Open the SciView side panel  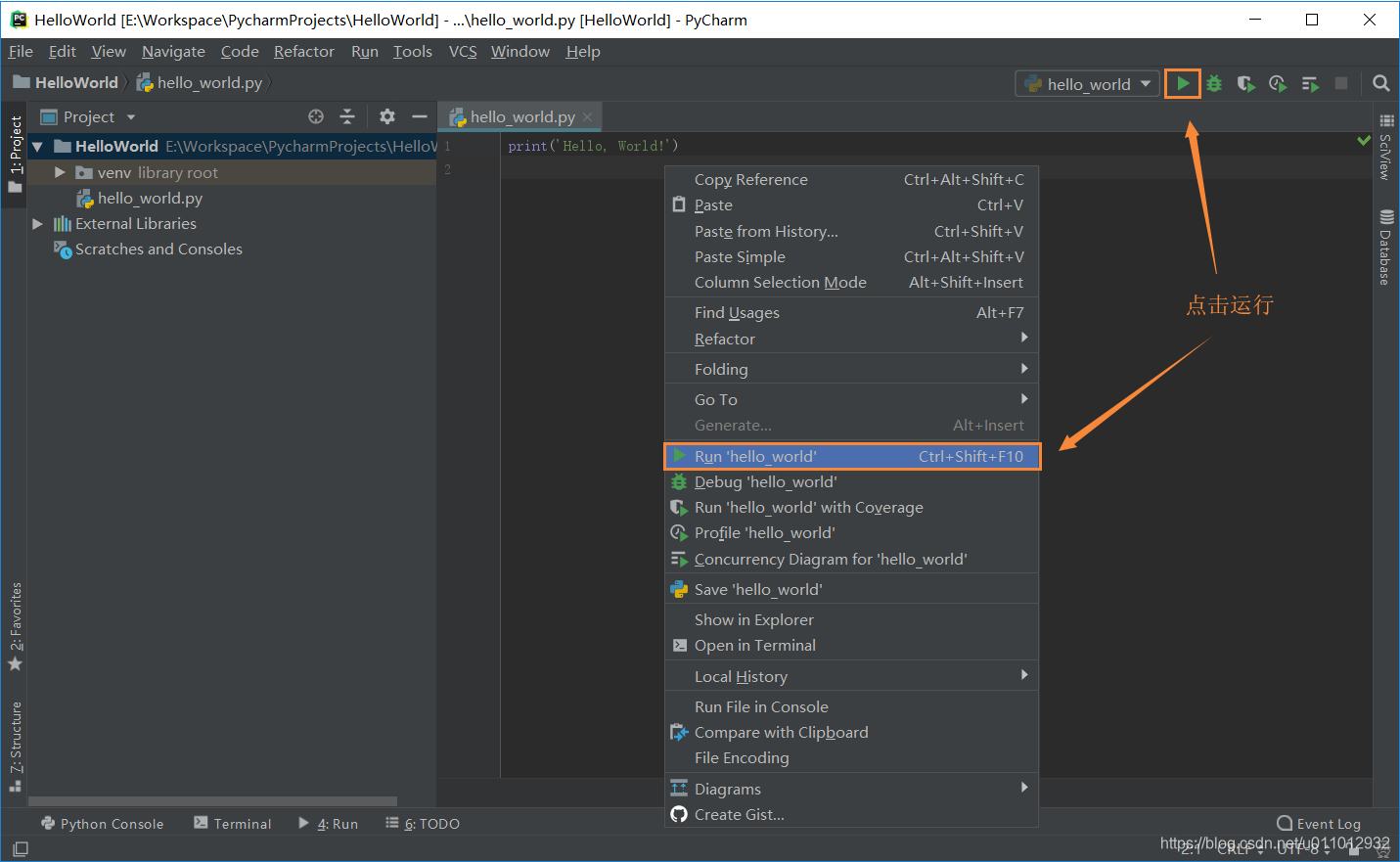(x=1385, y=147)
